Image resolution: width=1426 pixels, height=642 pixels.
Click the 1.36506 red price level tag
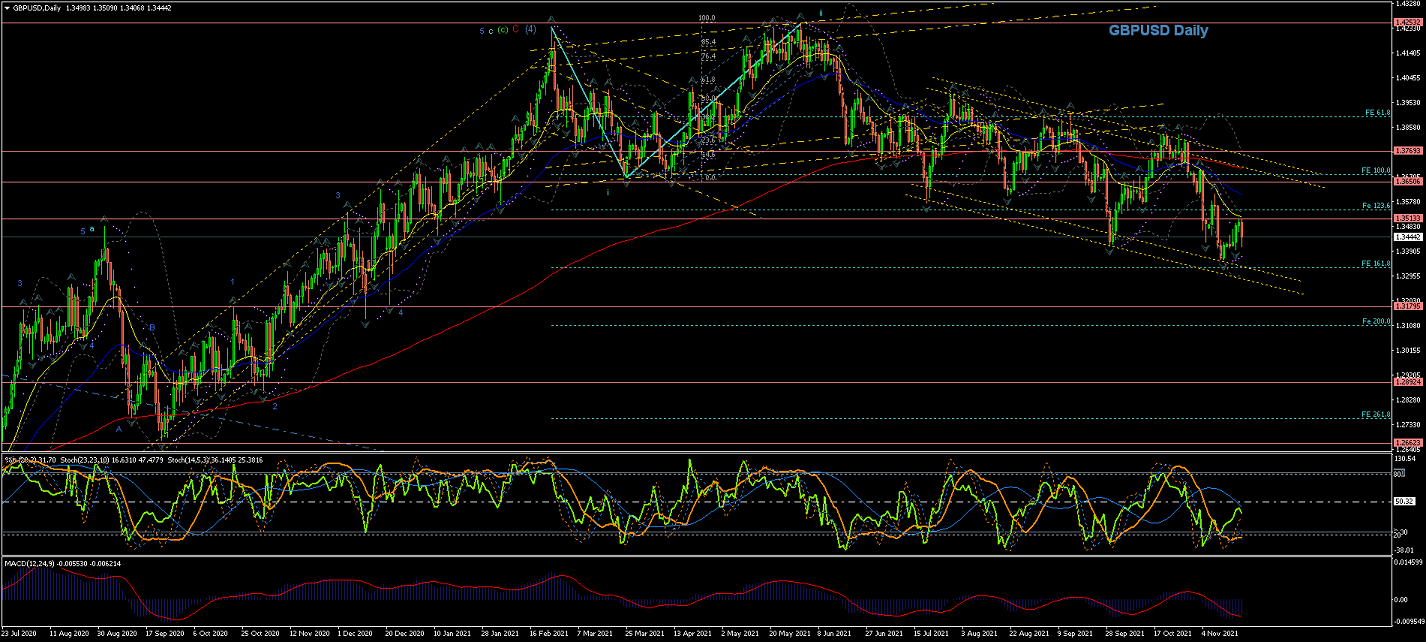[x=1407, y=182]
